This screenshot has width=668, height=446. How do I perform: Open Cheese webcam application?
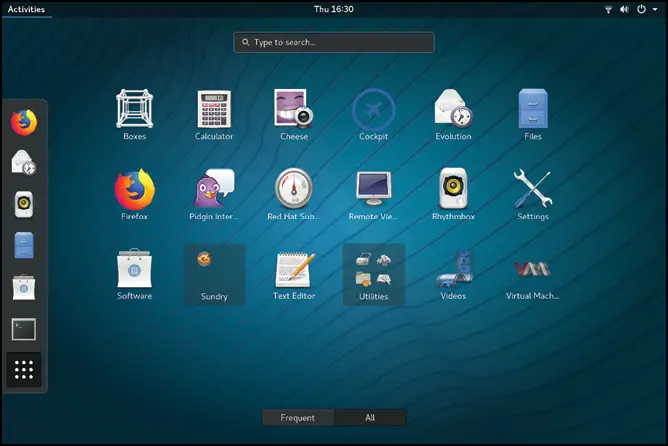294,110
